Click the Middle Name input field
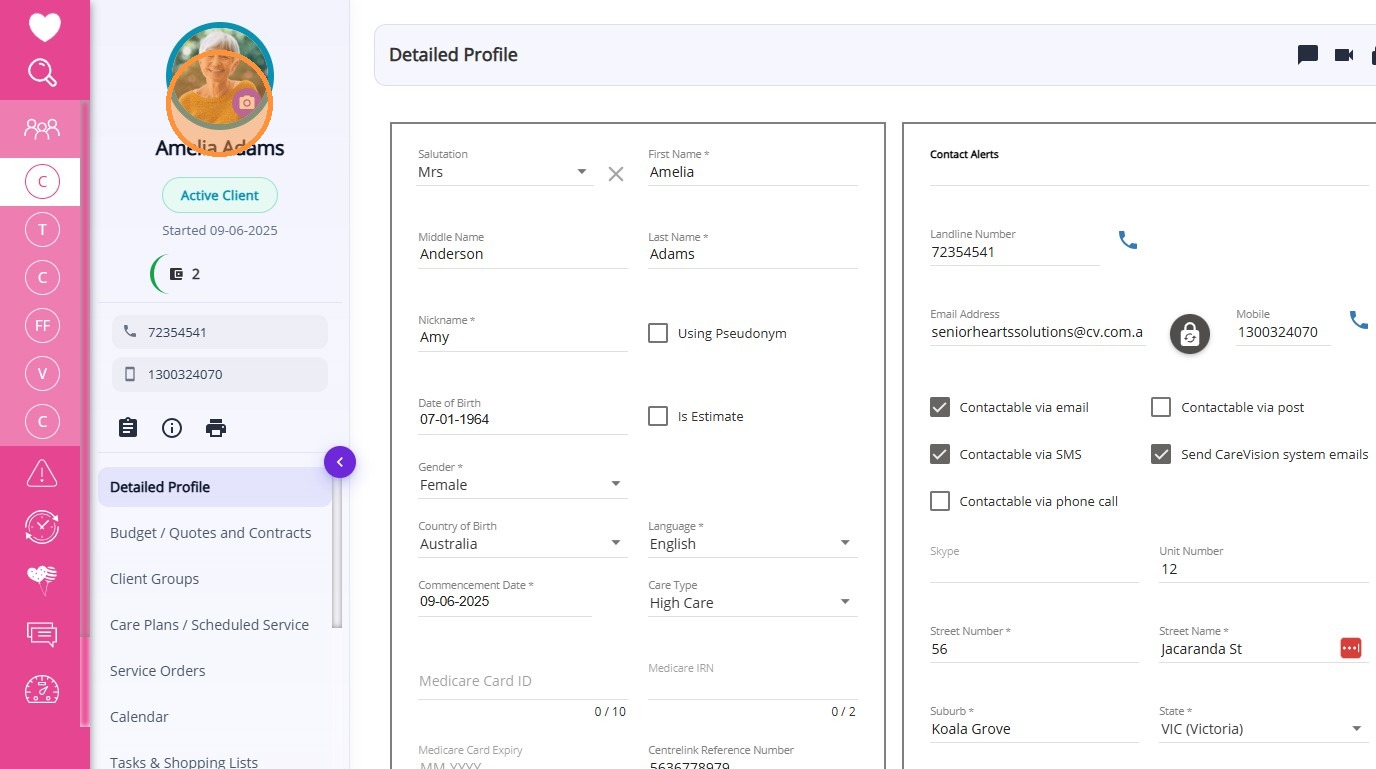The image size is (1376, 769). click(522, 255)
